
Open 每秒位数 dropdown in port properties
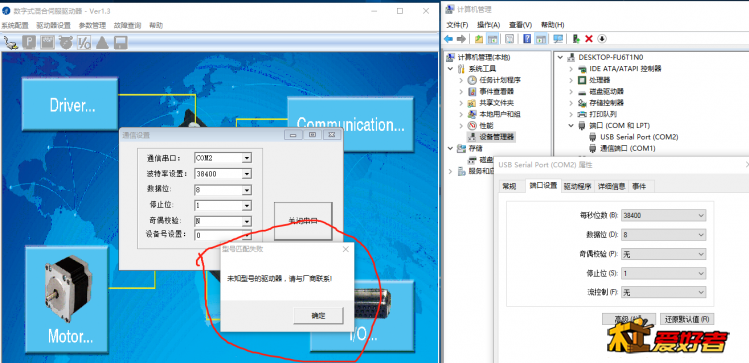[x=663, y=215]
